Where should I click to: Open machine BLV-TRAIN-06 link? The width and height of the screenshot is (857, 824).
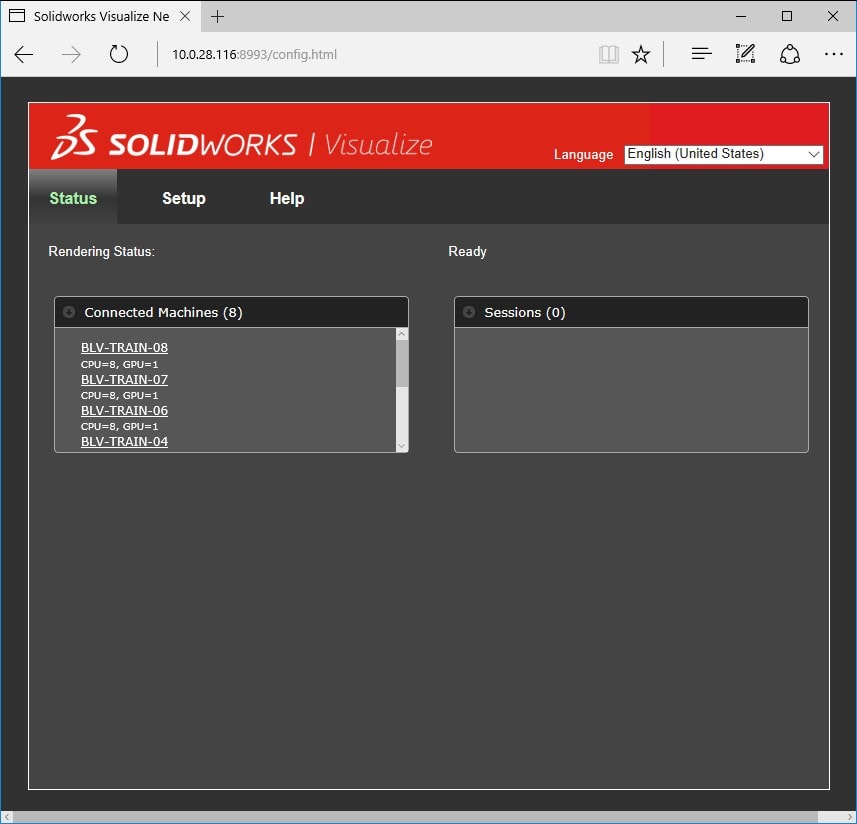[124, 410]
